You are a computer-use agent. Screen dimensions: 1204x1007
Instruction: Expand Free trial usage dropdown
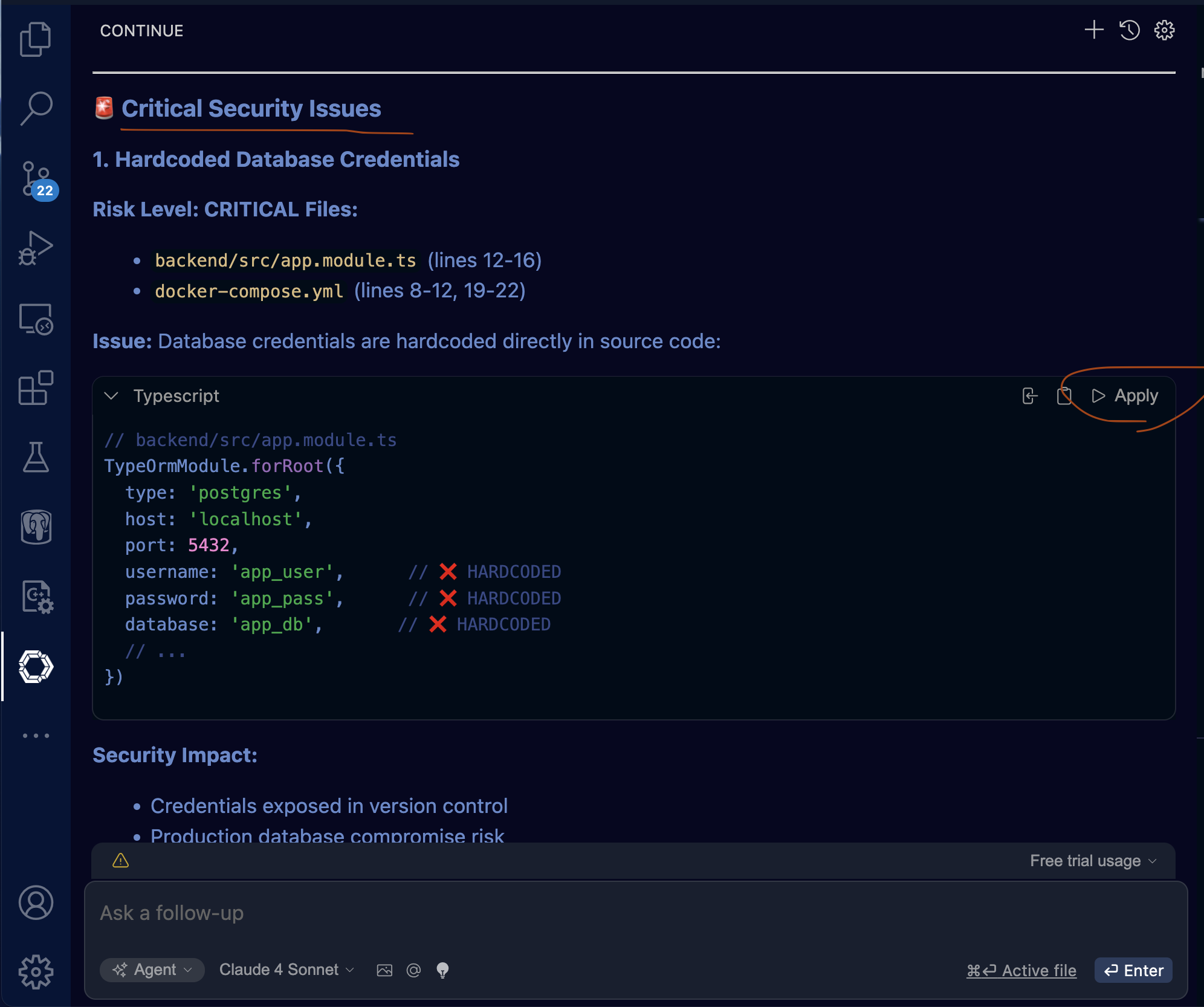[x=1093, y=861]
